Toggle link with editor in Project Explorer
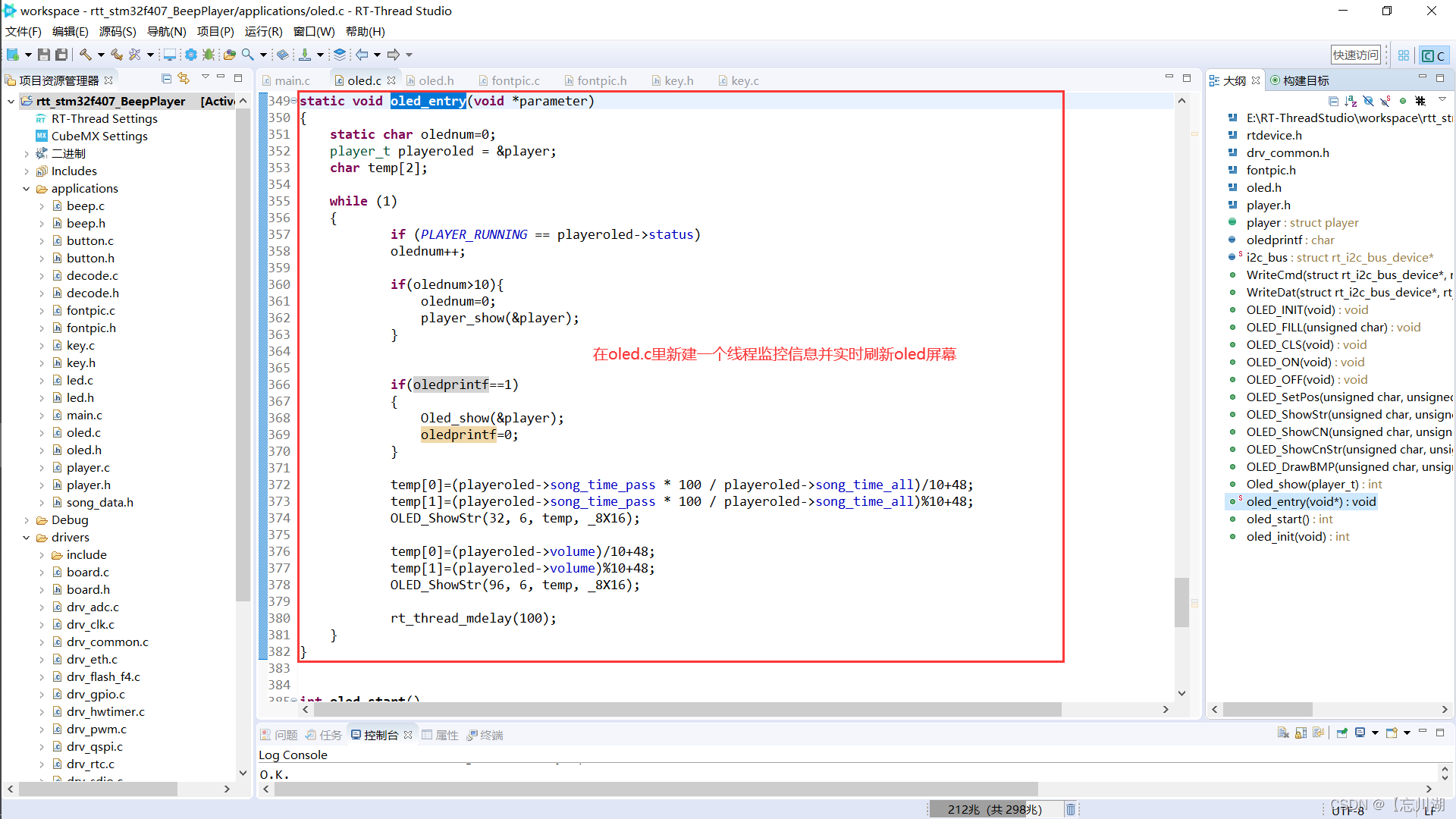 tap(184, 79)
